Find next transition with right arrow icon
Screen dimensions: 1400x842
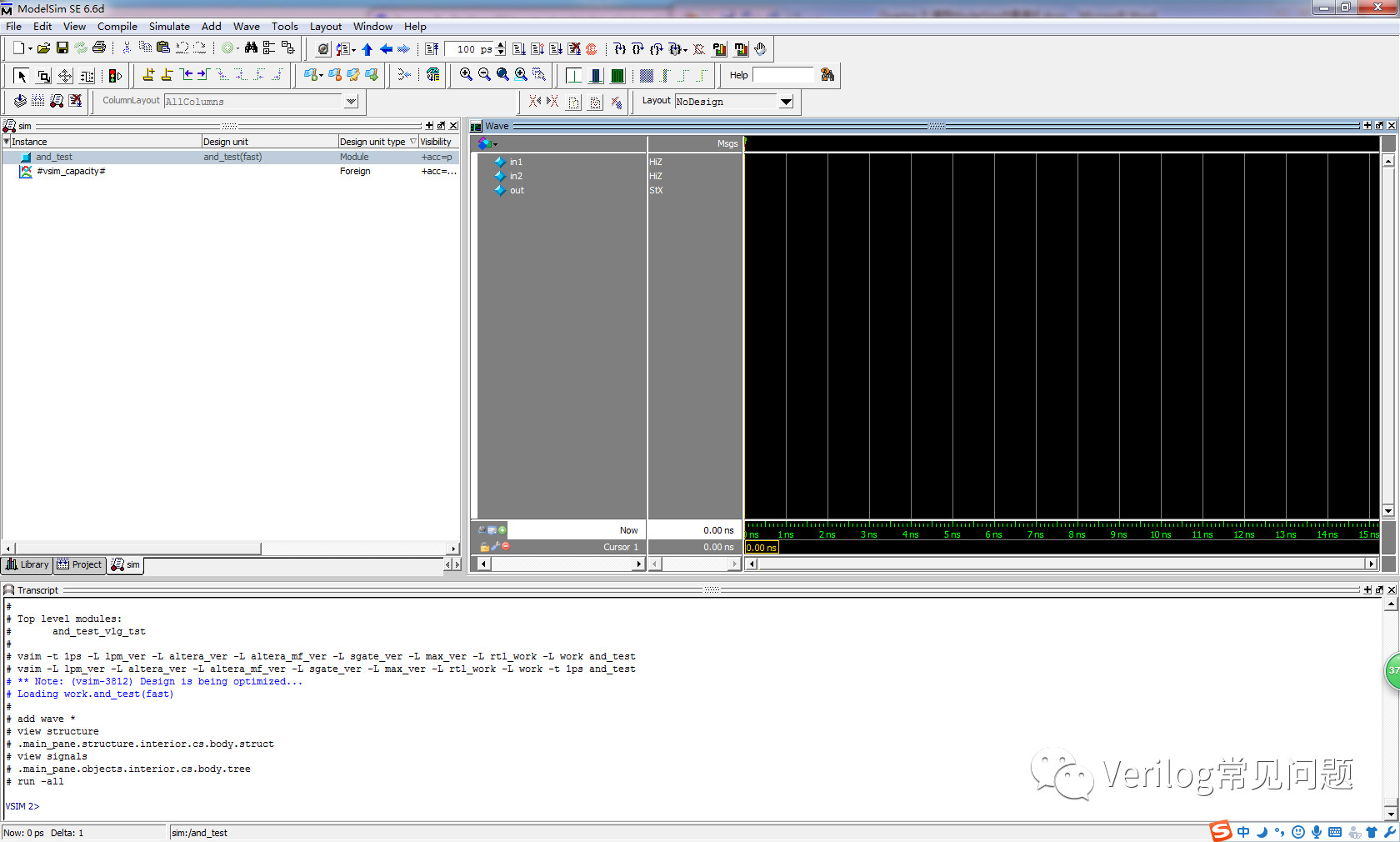pyautogui.click(x=203, y=75)
